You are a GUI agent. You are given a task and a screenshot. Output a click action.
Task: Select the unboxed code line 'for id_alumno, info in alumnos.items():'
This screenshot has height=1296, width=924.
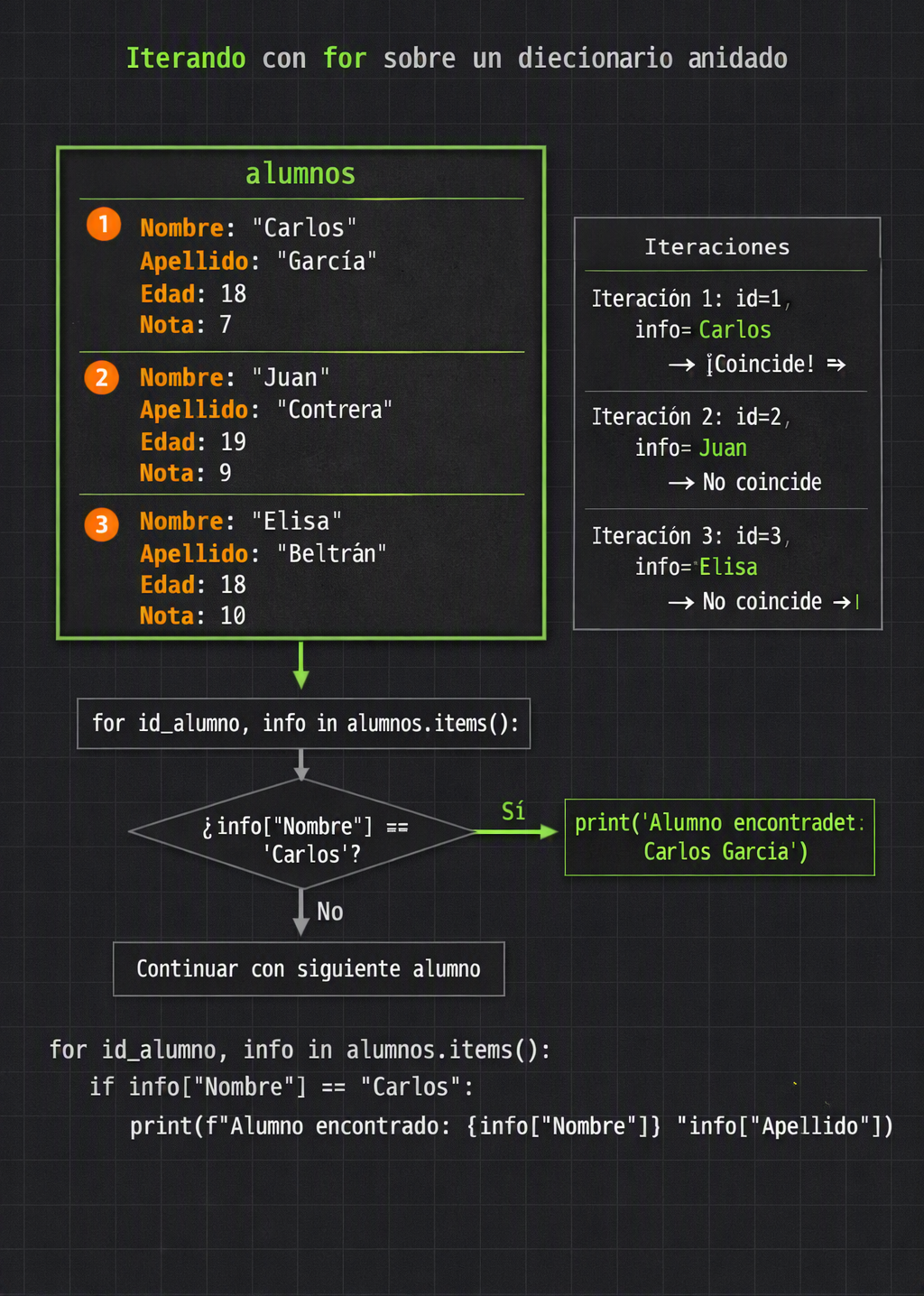300,1051
